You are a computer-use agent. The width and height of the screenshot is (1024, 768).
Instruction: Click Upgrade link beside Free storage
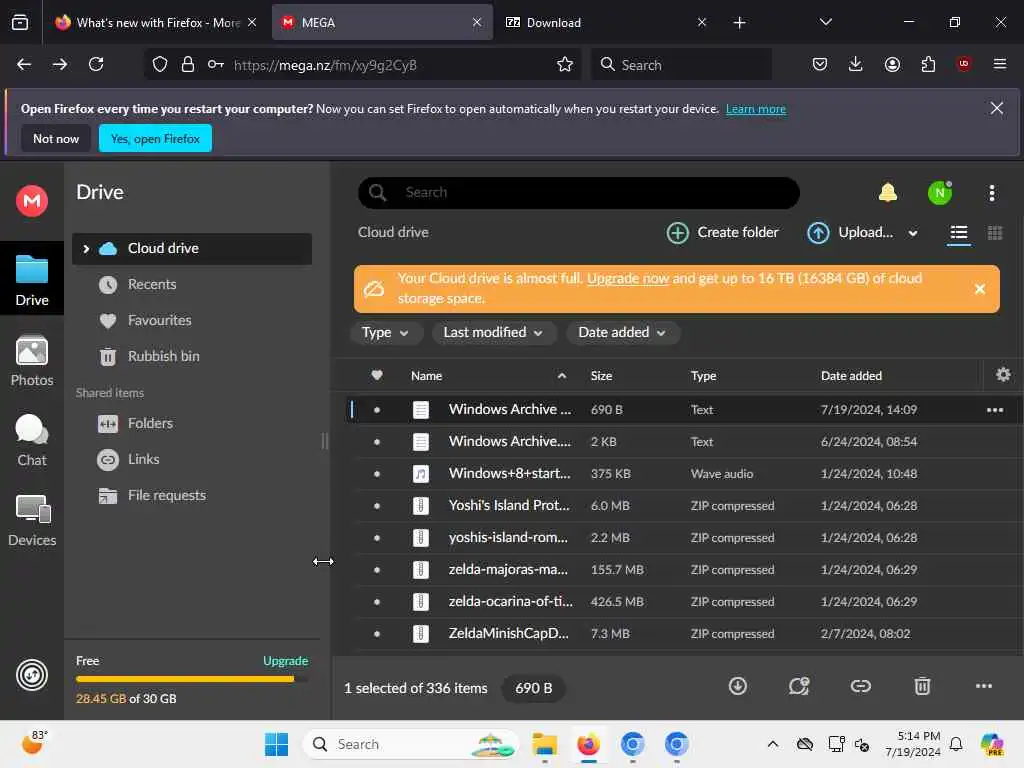(x=285, y=661)
